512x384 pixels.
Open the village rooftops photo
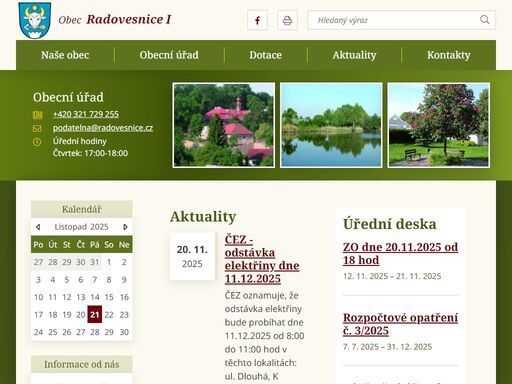pyautogui.click(x=224, y=125)
